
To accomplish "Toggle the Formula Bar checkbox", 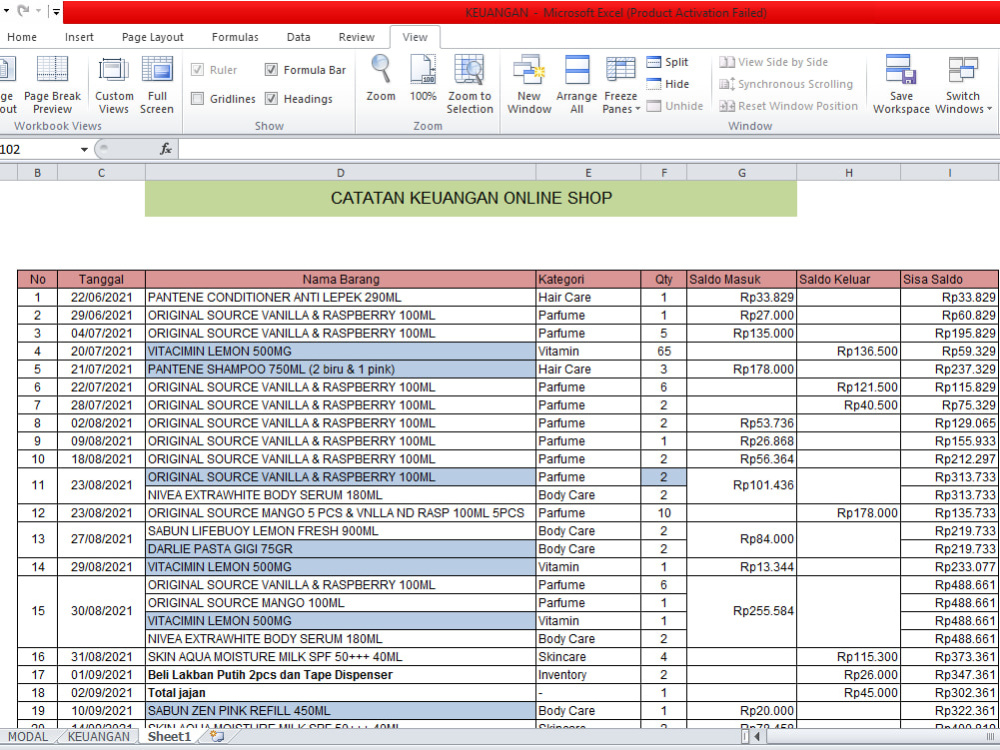I will point(271,70).
